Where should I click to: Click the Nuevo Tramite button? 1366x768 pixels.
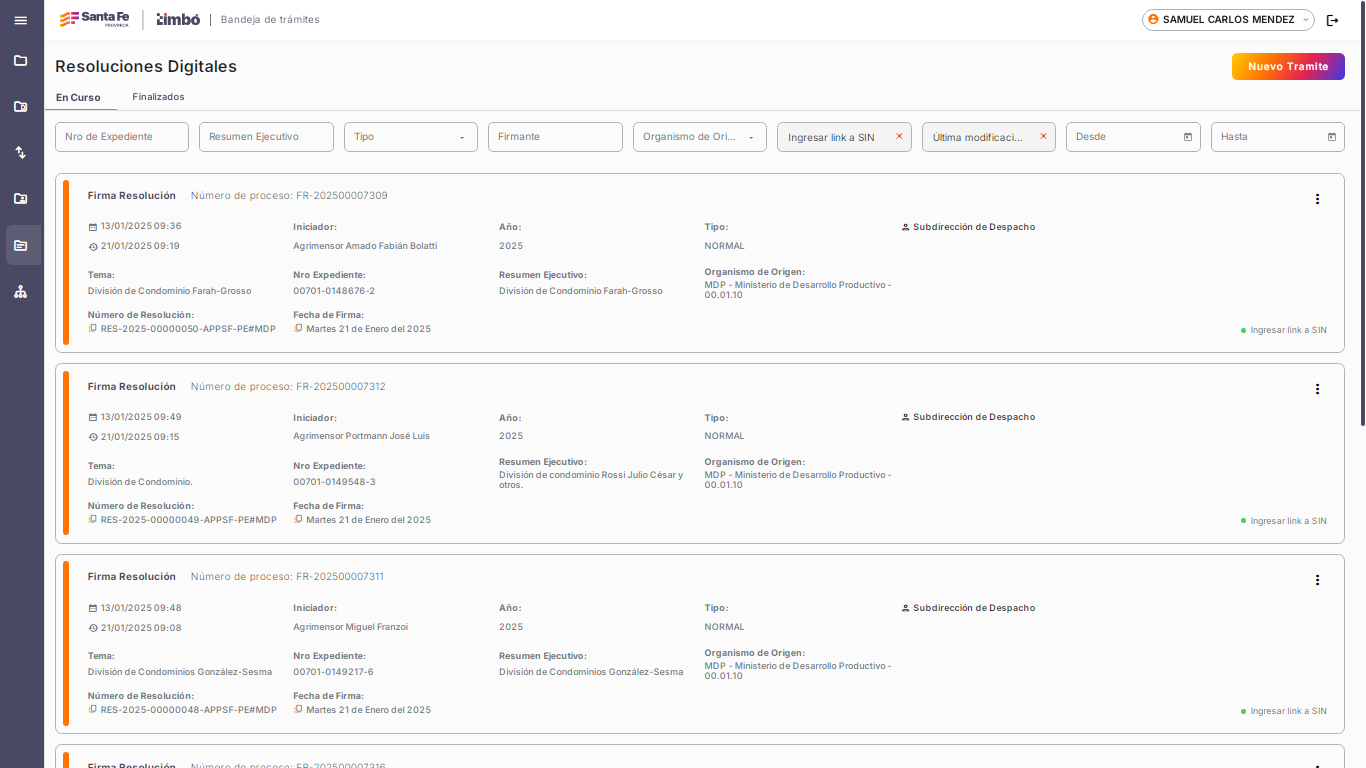(1287, 67)
